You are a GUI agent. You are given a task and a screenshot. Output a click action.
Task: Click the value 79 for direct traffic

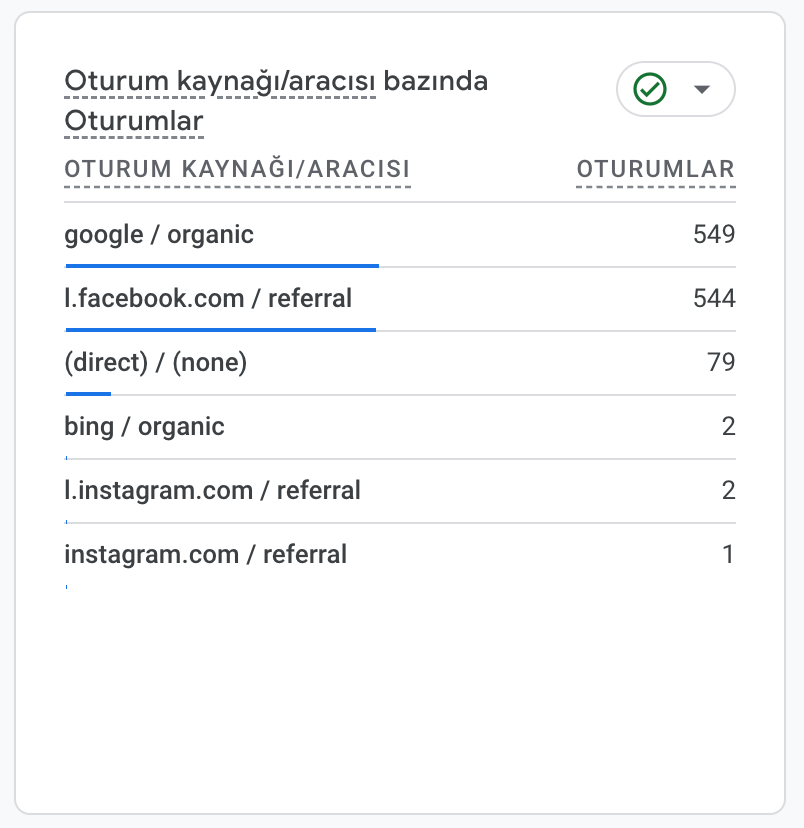click(x=722, y=362)
